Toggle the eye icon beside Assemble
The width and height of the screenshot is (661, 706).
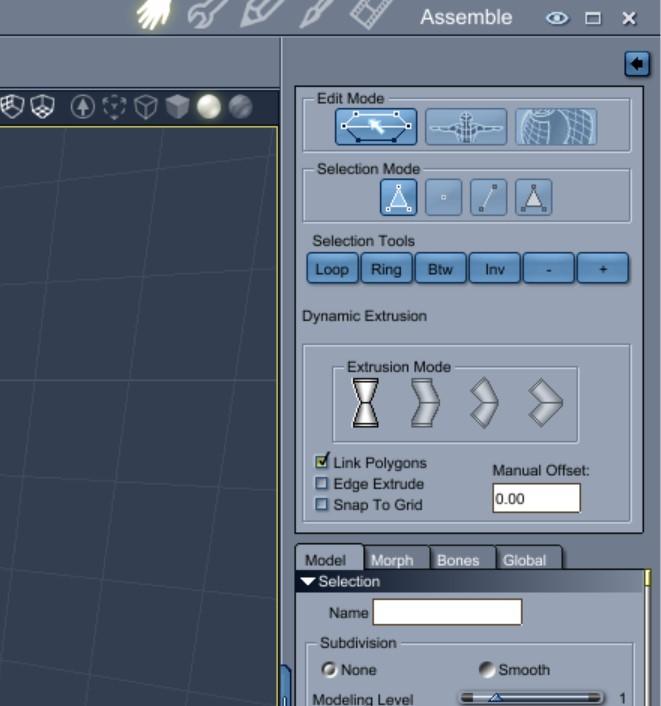click(x=557, y=18)
